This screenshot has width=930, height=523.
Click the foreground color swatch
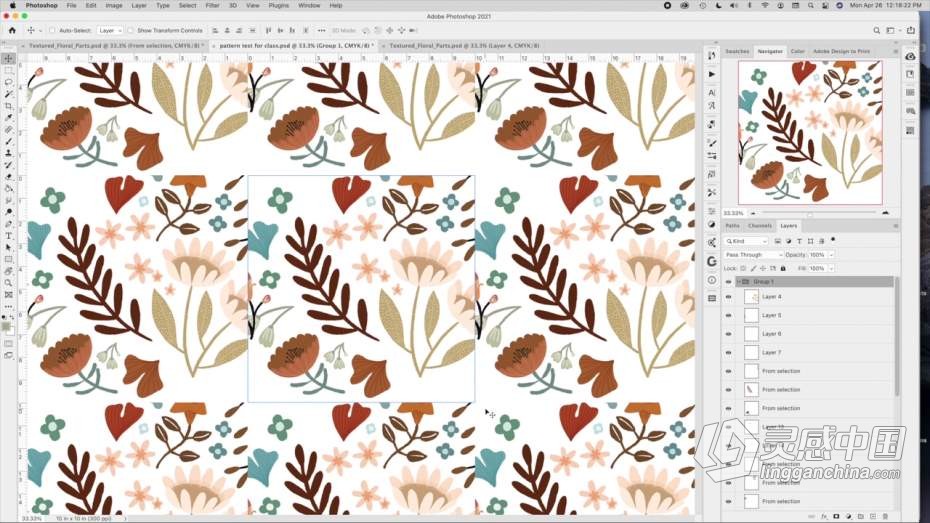tap(7, 327)
